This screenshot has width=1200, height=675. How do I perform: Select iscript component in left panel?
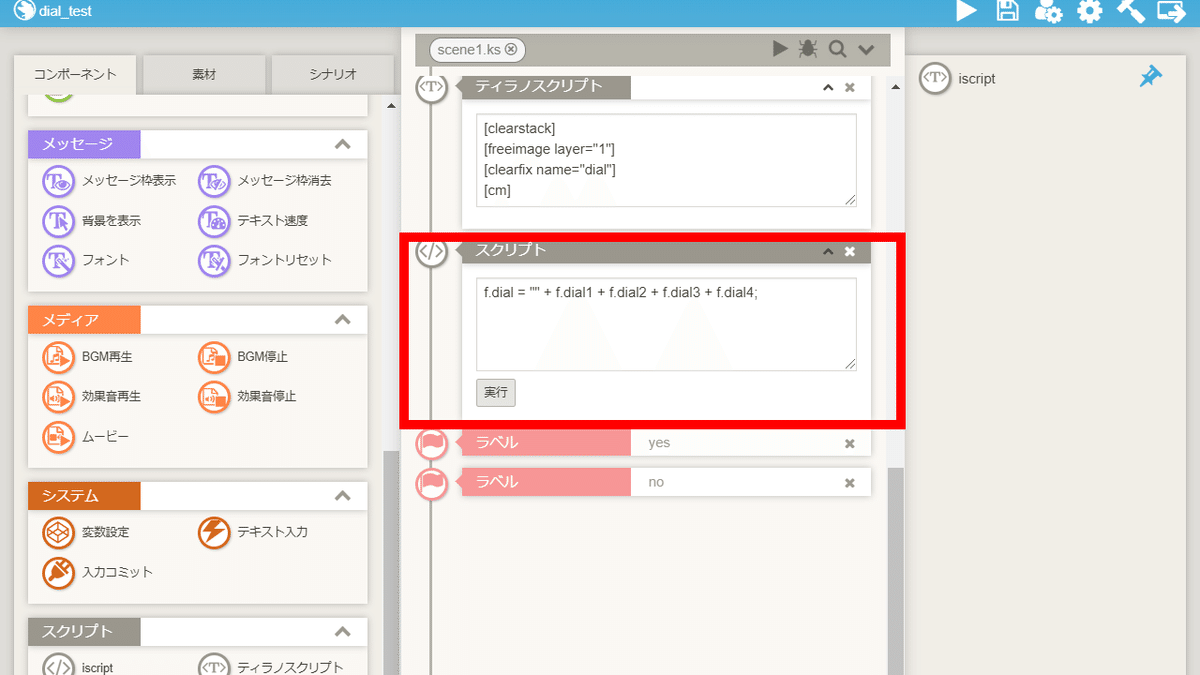pyautogui.click(x=79, y=665)
